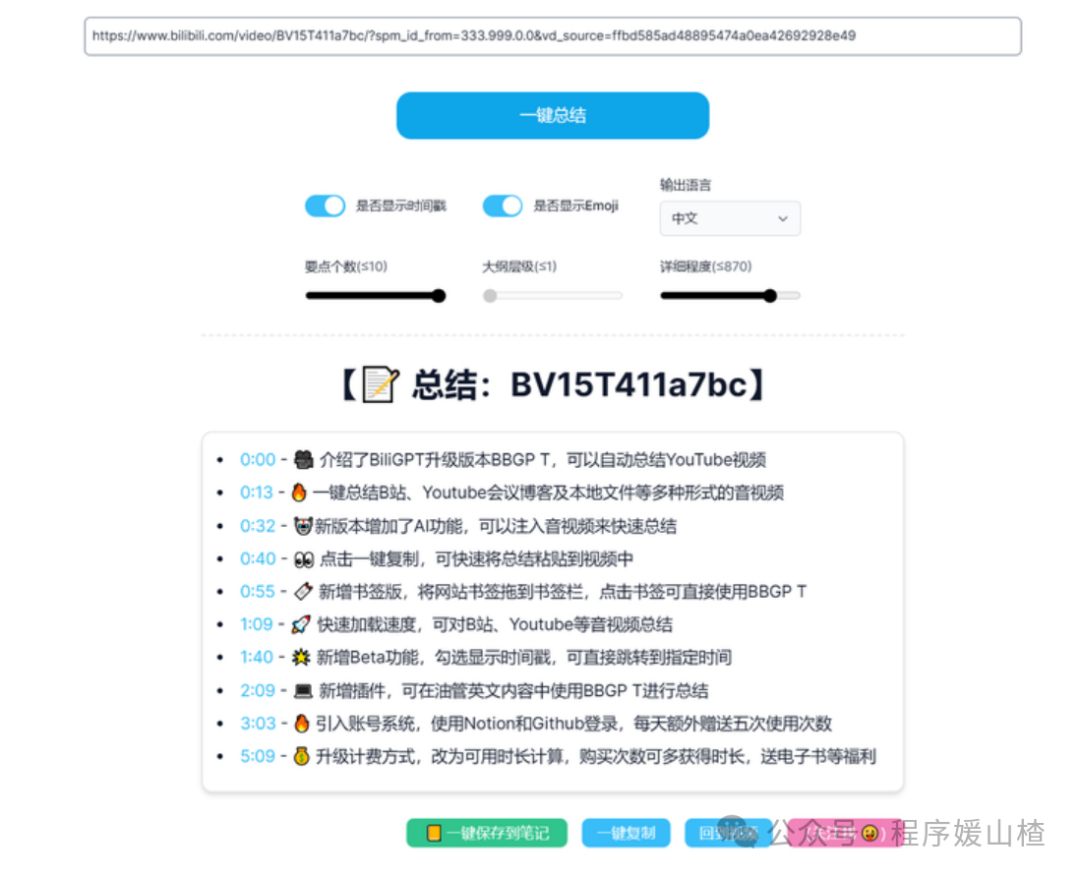The height and width of the screenshot is (876, 1080).
Task: Click the eyes emoji in the 0:40 row
Action: (x=304, y=559)
